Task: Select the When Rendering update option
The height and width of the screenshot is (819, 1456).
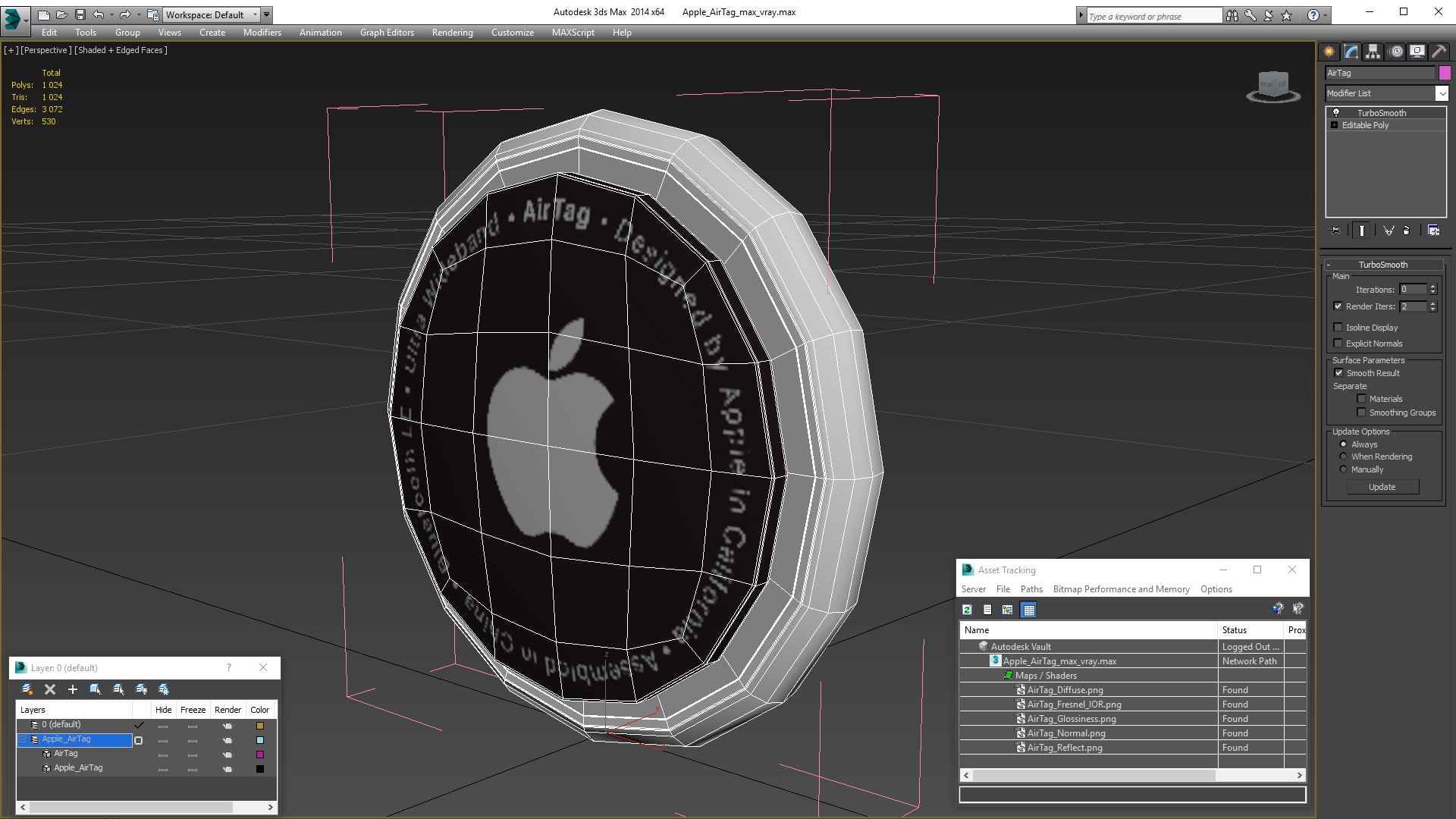Action: coord(1343,457)
